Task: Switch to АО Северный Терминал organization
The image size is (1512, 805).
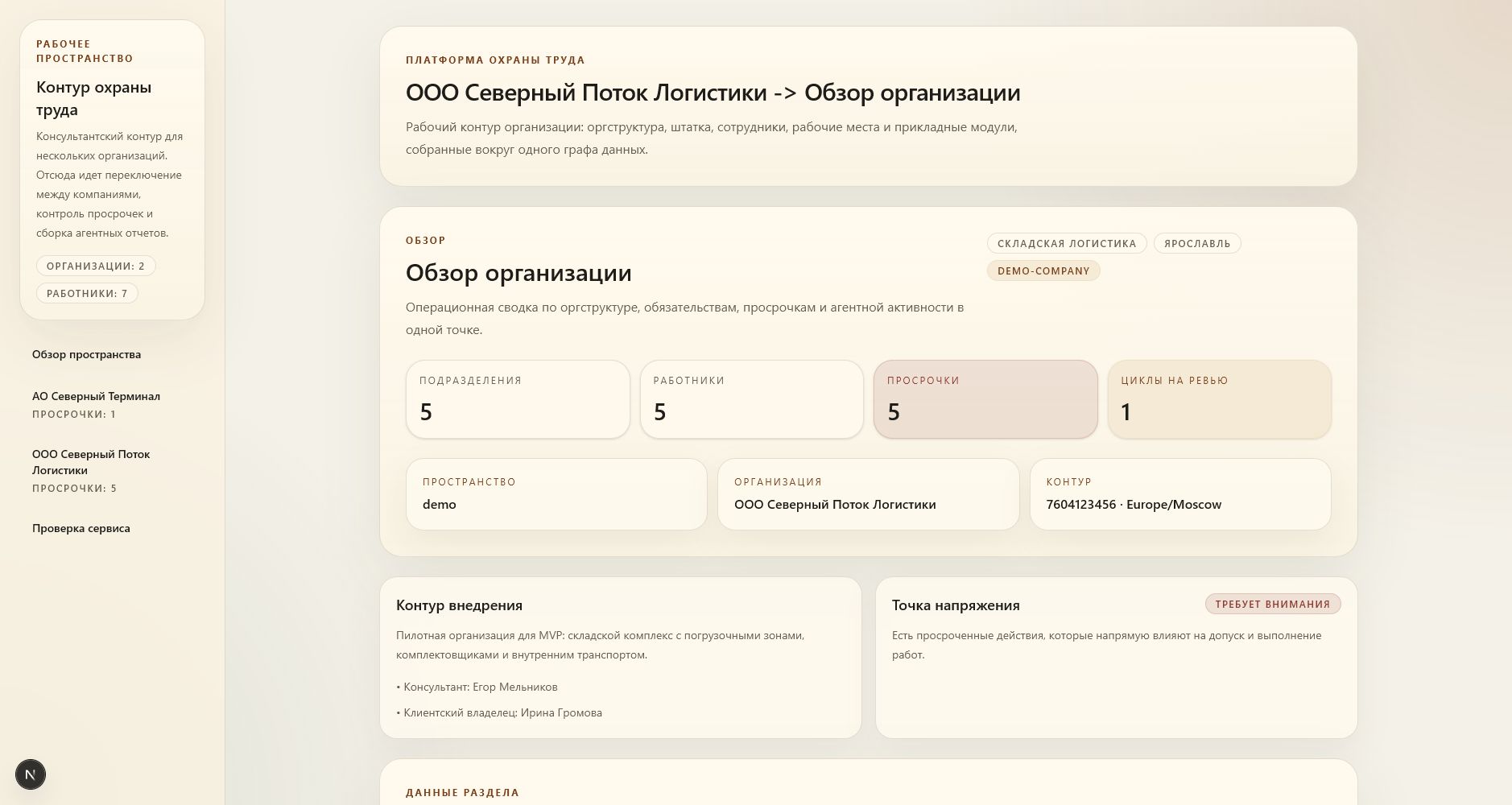Action: coord(96,396)
